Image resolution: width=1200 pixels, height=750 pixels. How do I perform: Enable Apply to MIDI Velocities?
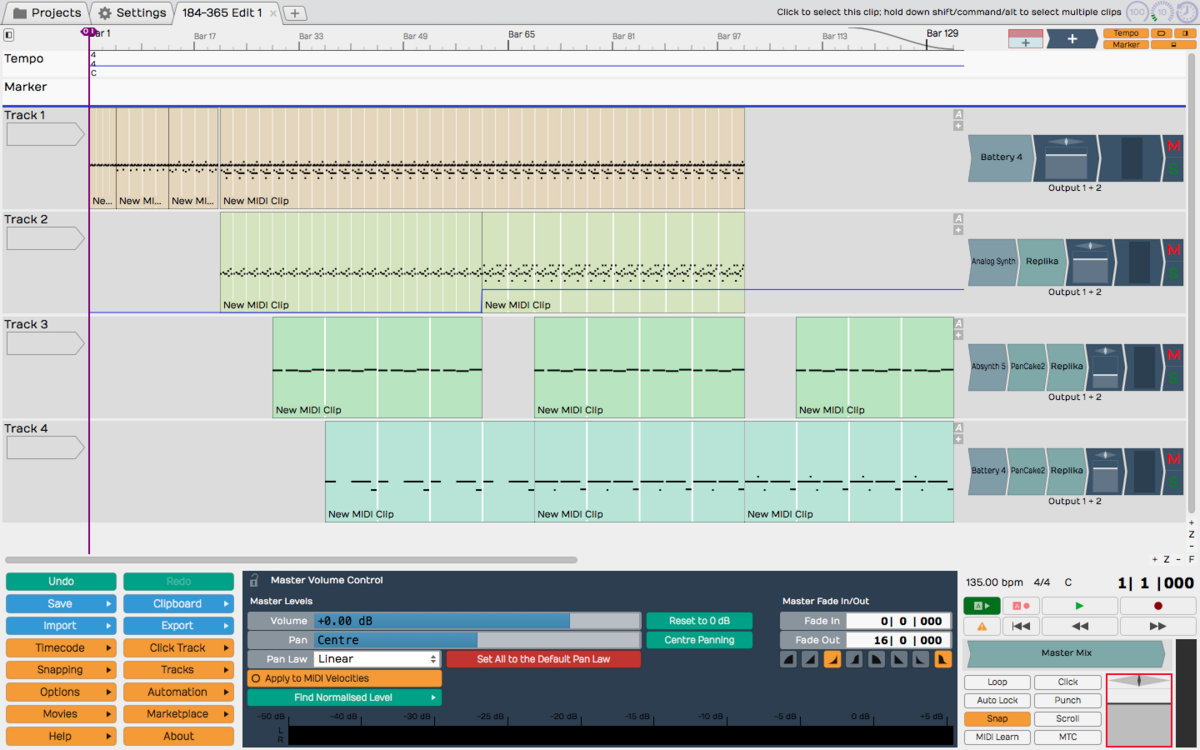click(x=344, y=678)
